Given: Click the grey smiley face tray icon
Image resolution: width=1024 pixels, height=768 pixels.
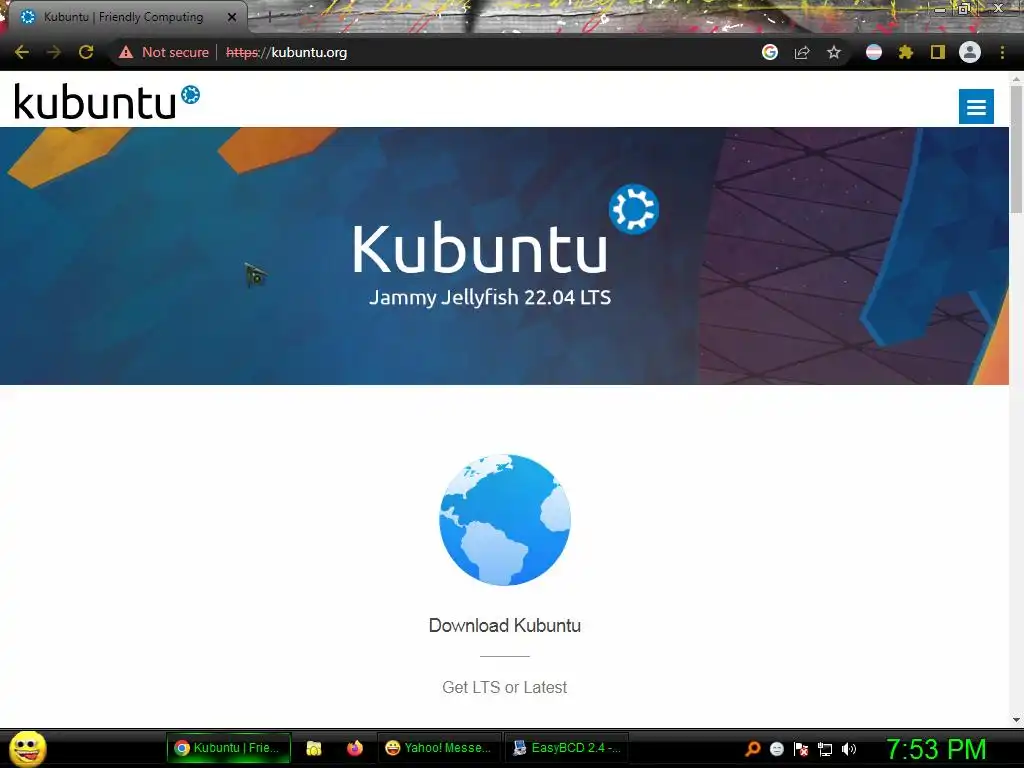Looking at the screenshot, I should (777, 749).
